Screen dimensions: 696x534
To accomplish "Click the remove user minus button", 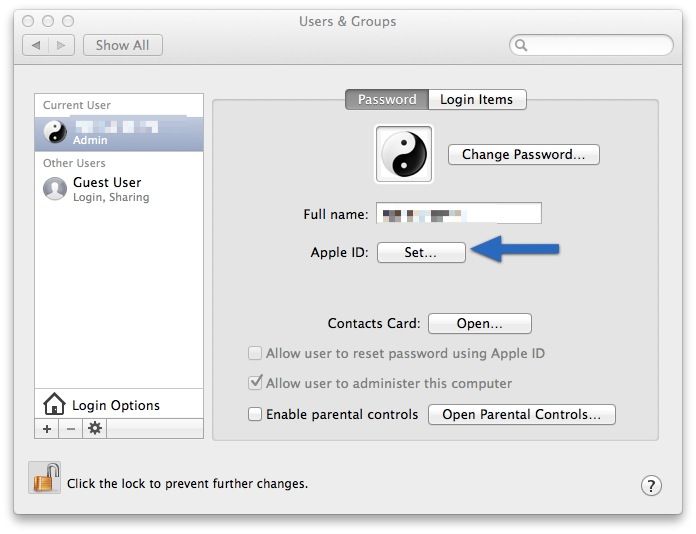I will 71,428.
